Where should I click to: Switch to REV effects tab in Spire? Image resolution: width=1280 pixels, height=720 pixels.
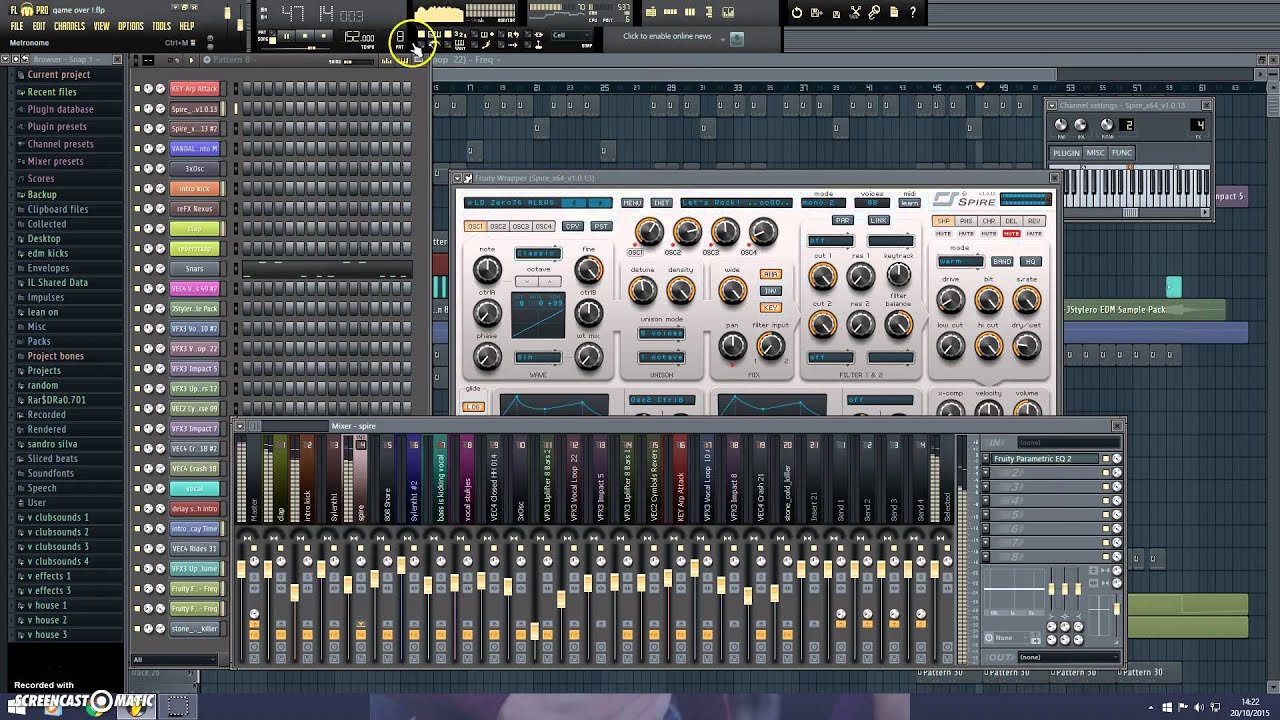[1034, 221]
